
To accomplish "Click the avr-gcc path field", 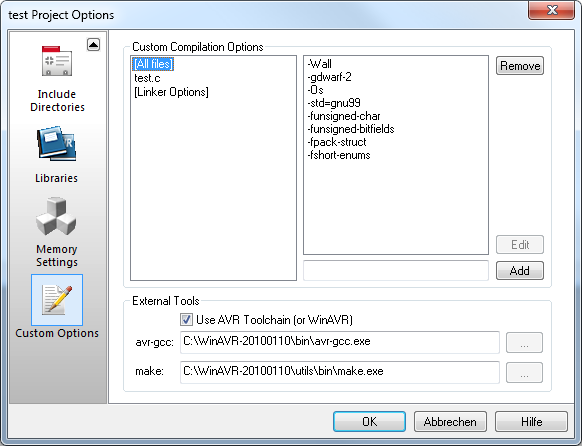I will click(x=340, y=342).
